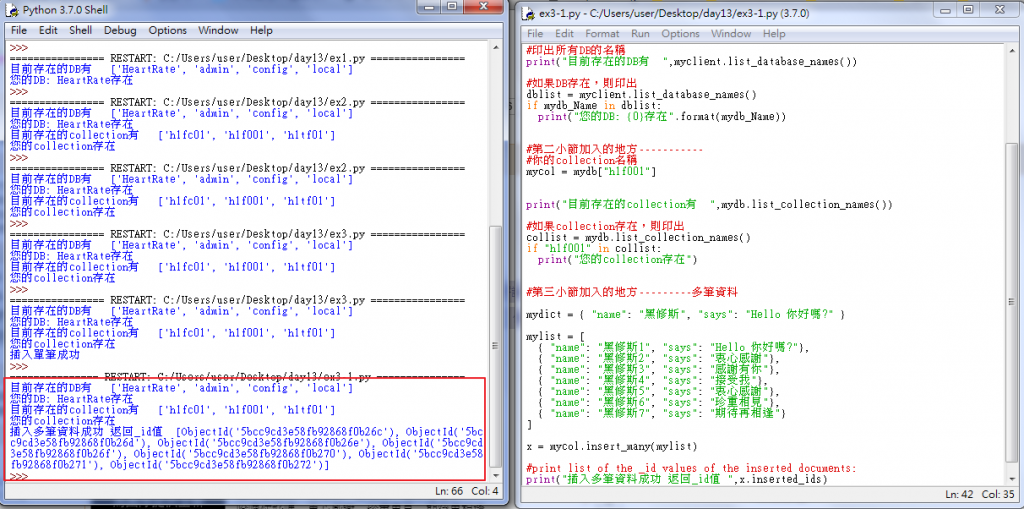
Task: Open Format menu in ex3-1.py editor
Action: click(x=602, y=33)
